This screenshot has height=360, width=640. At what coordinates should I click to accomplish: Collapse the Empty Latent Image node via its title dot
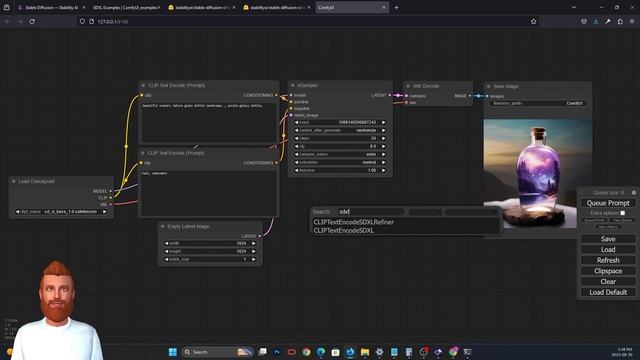point(163,226)
